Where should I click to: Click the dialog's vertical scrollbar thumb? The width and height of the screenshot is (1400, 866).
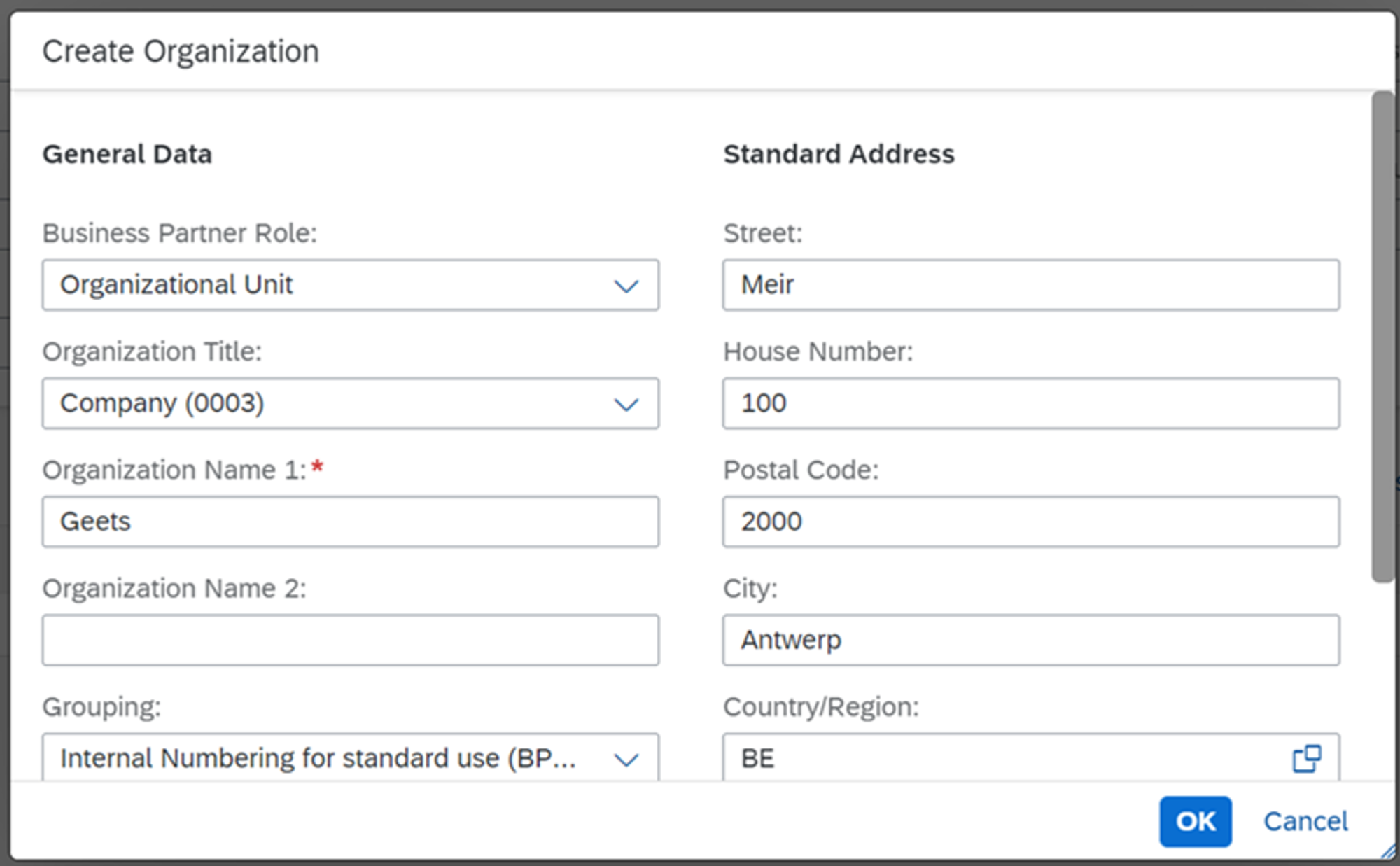click(1382, 336)
